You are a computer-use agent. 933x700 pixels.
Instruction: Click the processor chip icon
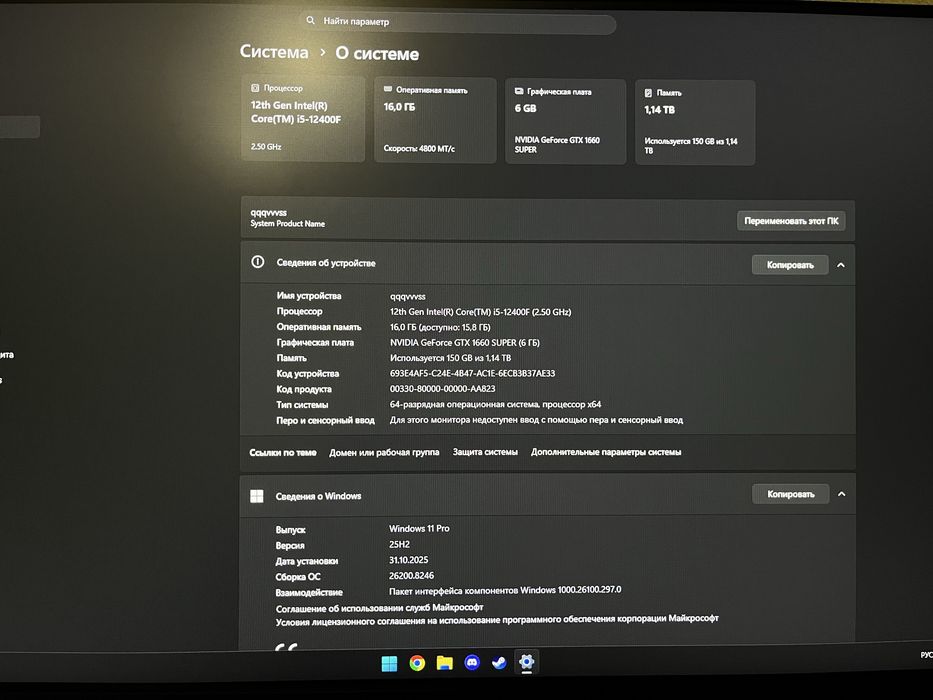(x=255, y=88)
